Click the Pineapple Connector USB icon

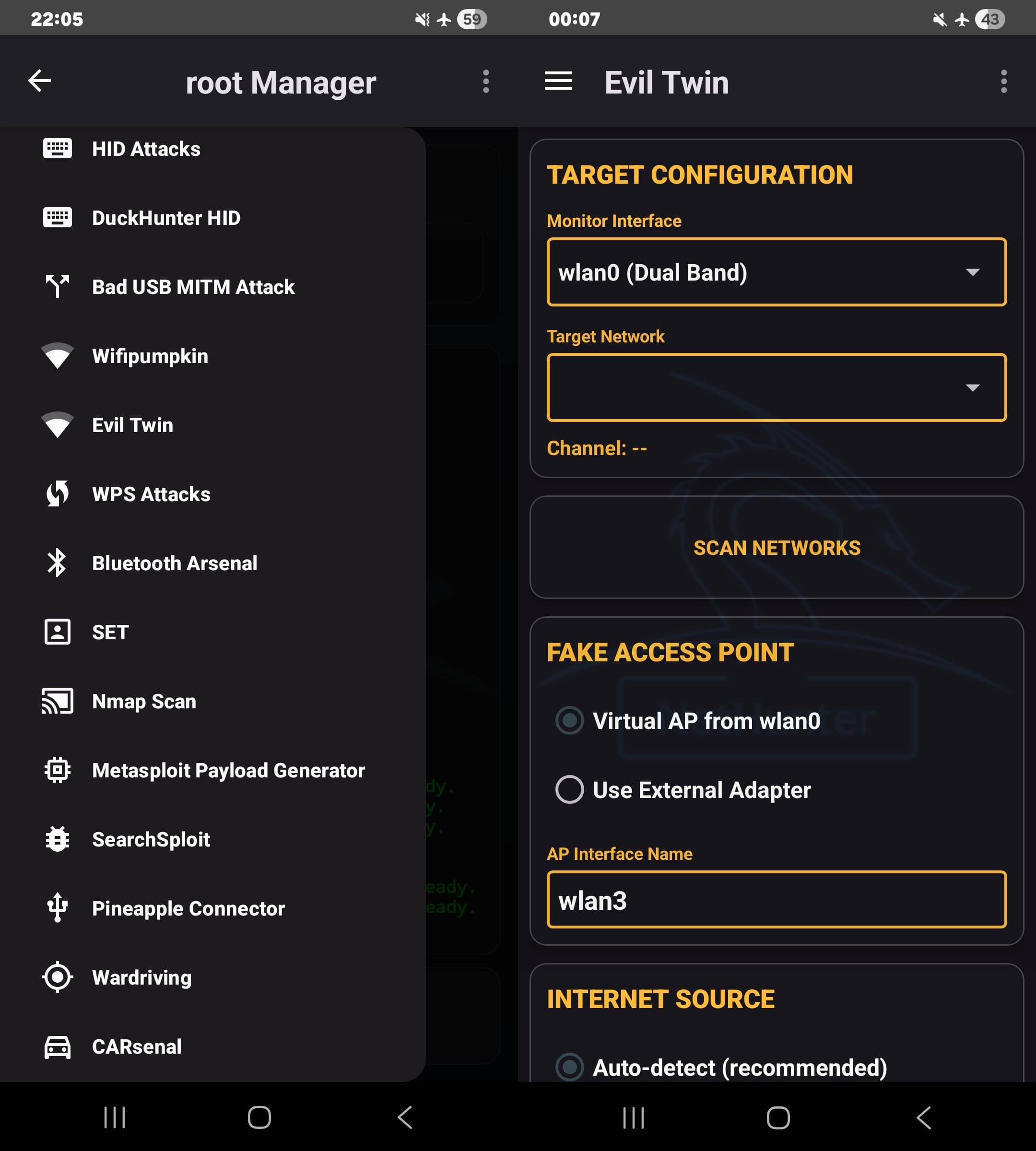point(58,908)
